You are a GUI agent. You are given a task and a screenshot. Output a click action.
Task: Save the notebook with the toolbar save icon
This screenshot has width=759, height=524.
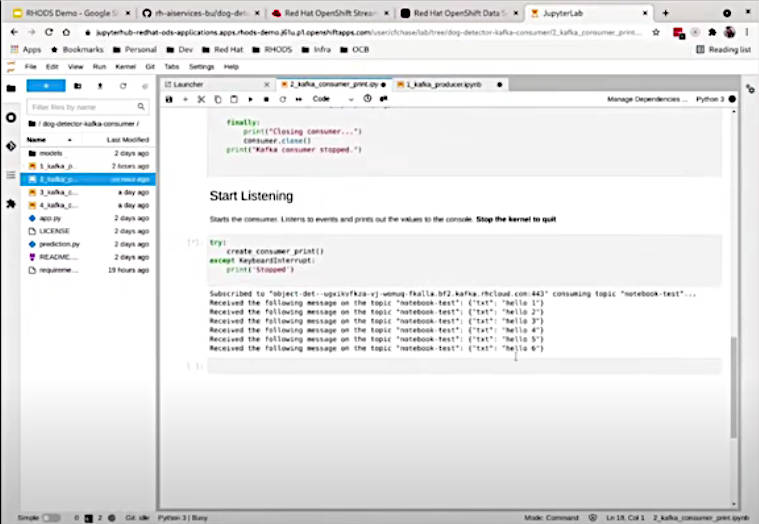pos(169,99)
